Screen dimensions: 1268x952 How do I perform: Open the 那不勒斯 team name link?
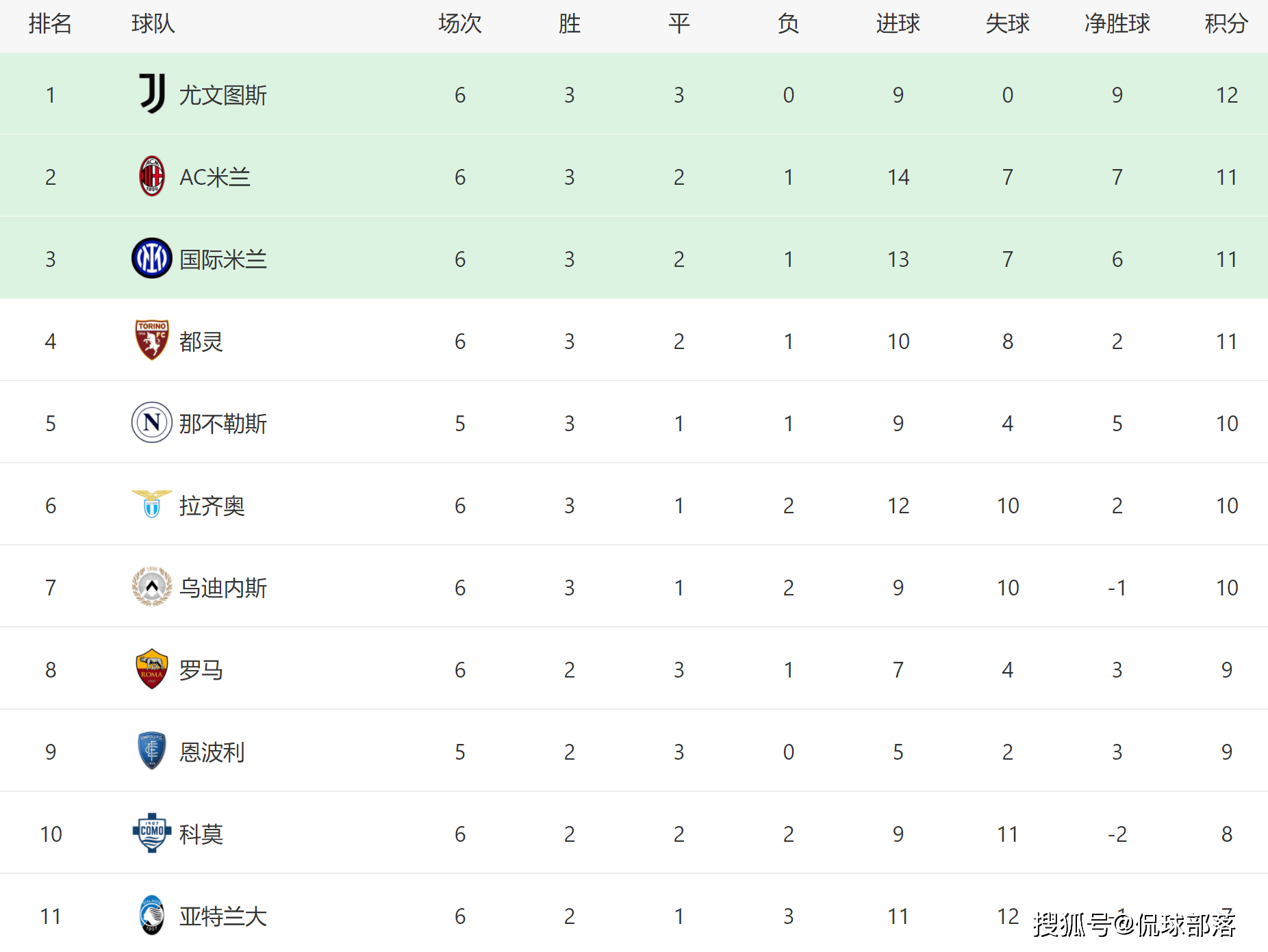[223, 424]
